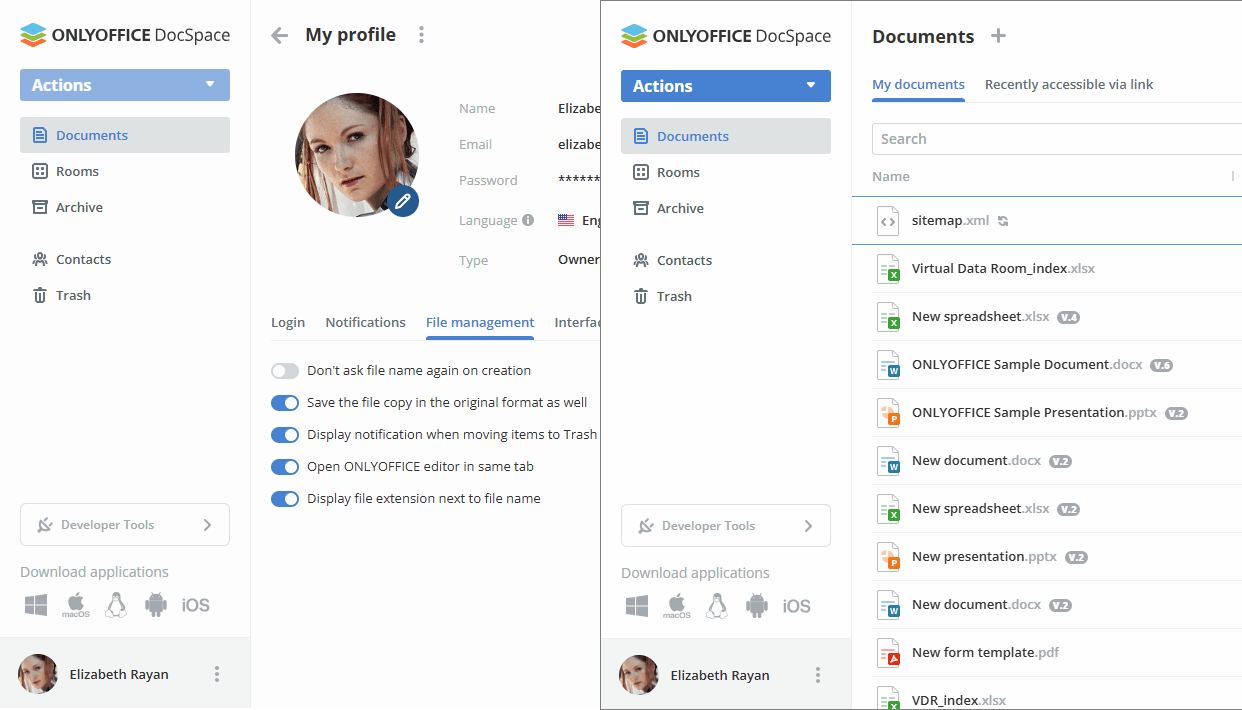Refresh sitemap.xml using its sync icon
The height and width of the screenshot is (710, 1242).
1003,220
